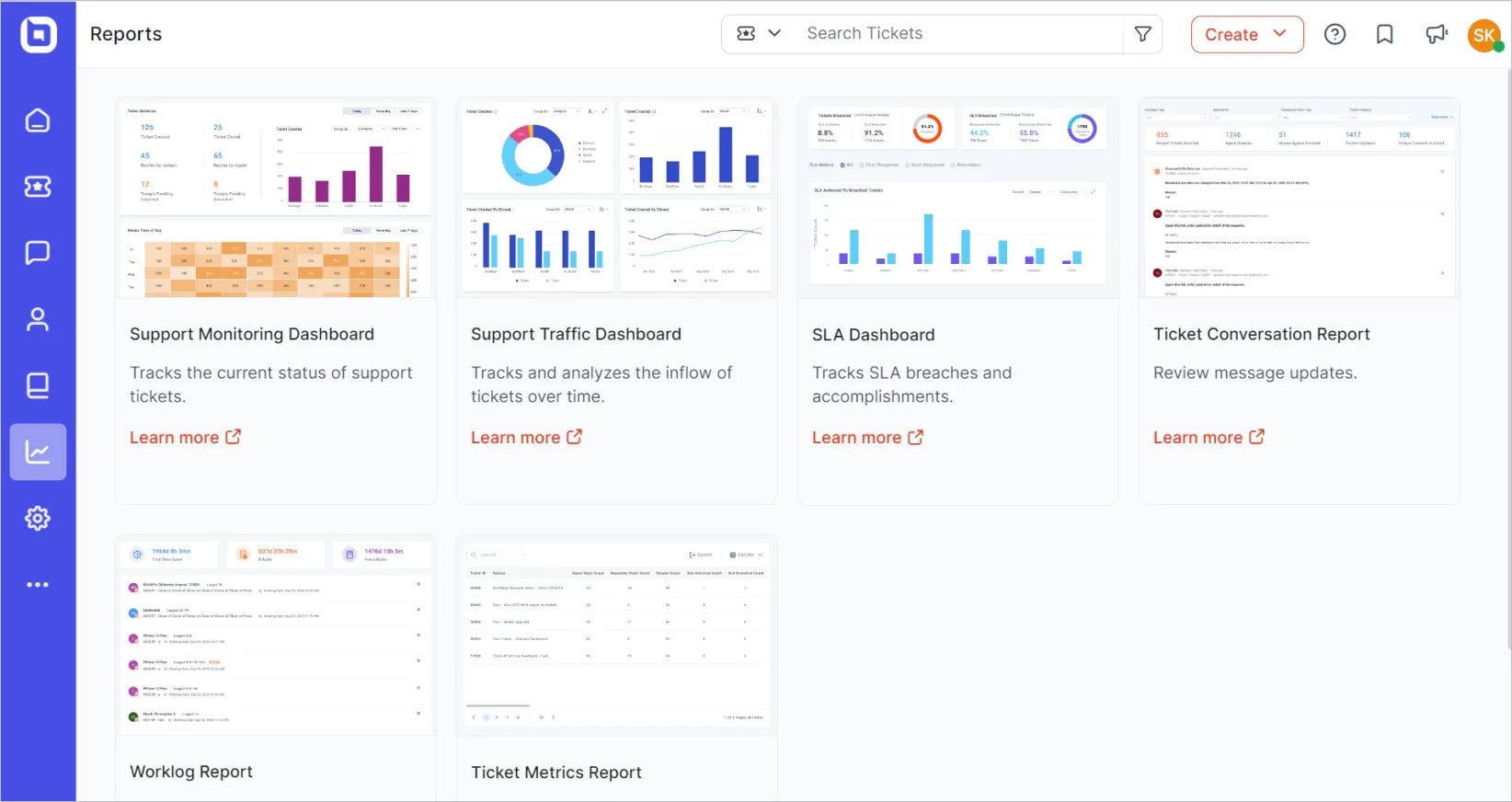Open the Contacts sidebar icon

(38, 319)
